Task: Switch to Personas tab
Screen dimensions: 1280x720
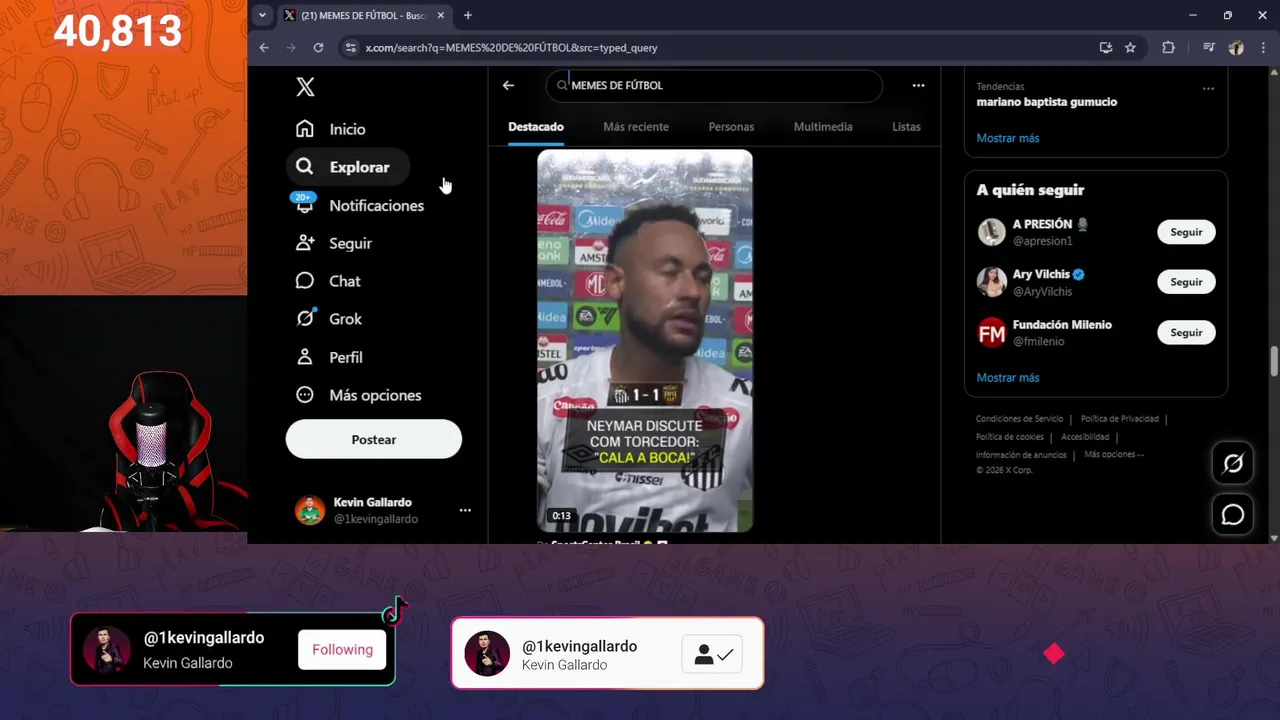Action: [x=731, y=127]
